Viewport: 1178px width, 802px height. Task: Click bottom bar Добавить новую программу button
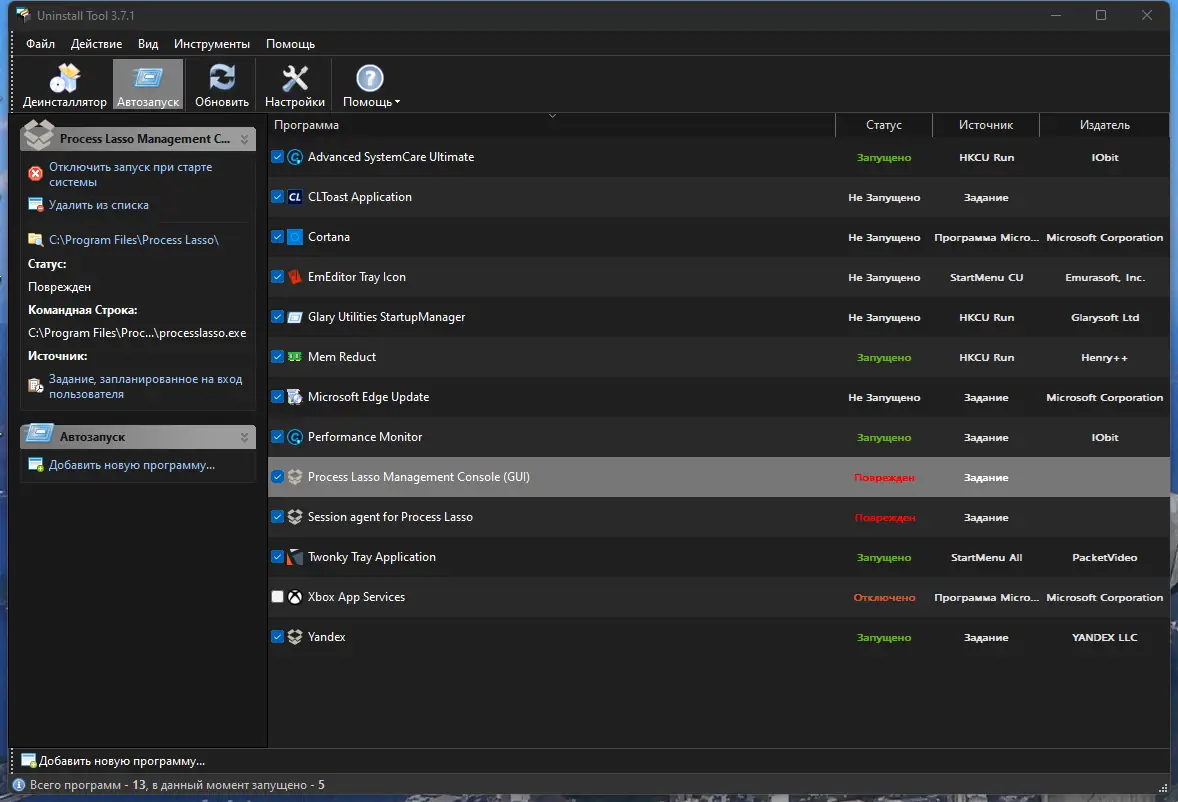coord(113,761)
